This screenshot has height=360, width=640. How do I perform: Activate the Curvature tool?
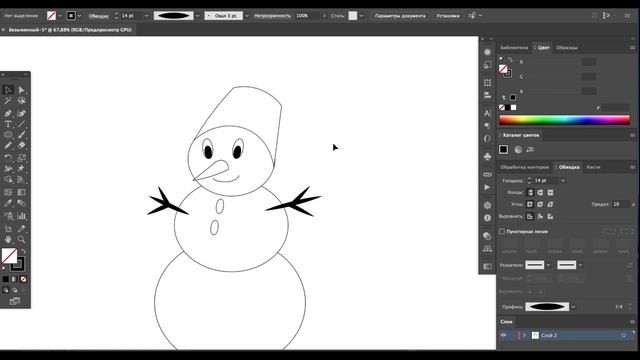22,113
